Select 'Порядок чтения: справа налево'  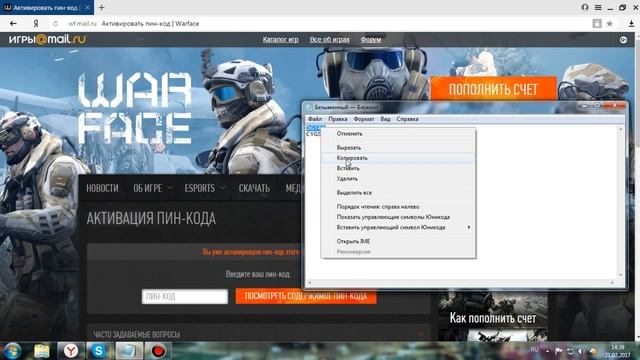398,207
